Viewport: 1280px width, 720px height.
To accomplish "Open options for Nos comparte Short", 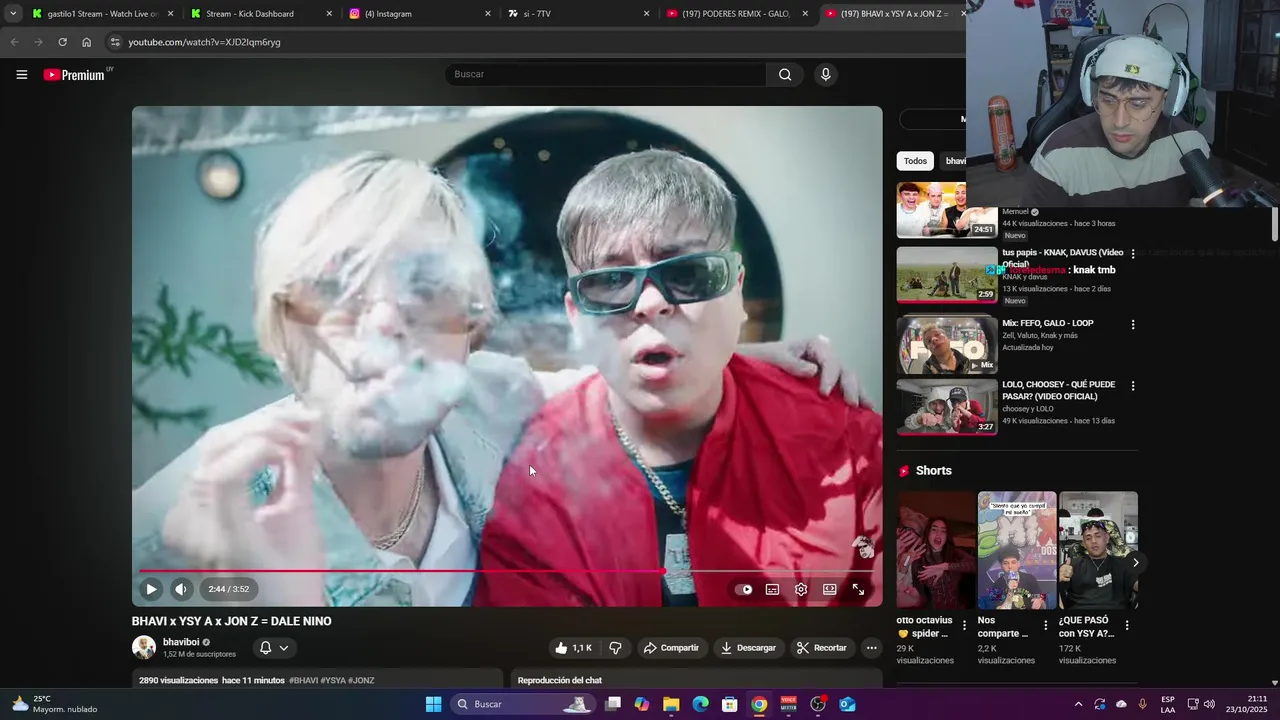I will [1046, 625].
